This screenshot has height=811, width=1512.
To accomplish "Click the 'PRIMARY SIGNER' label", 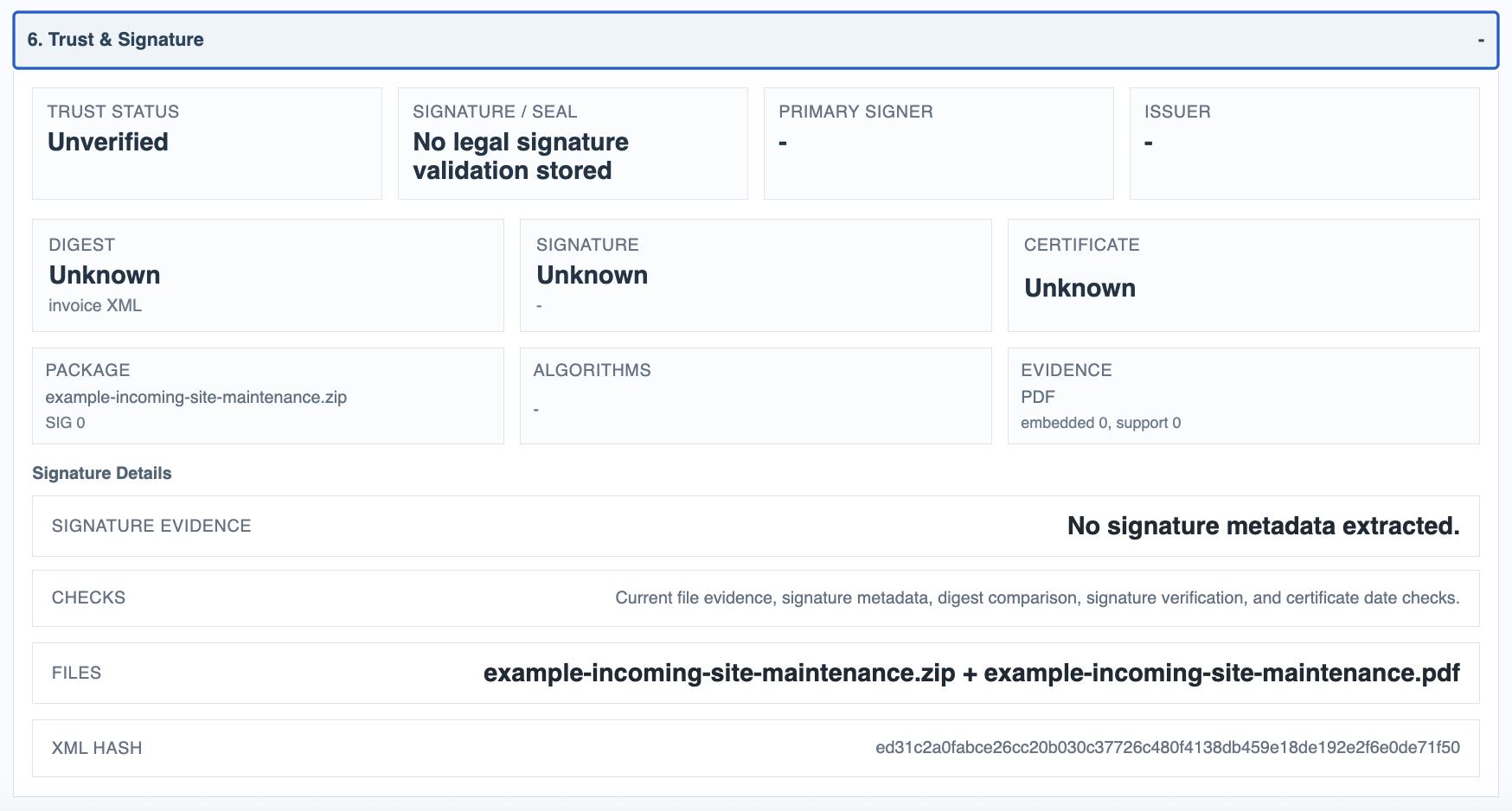I will pos(855,112).
